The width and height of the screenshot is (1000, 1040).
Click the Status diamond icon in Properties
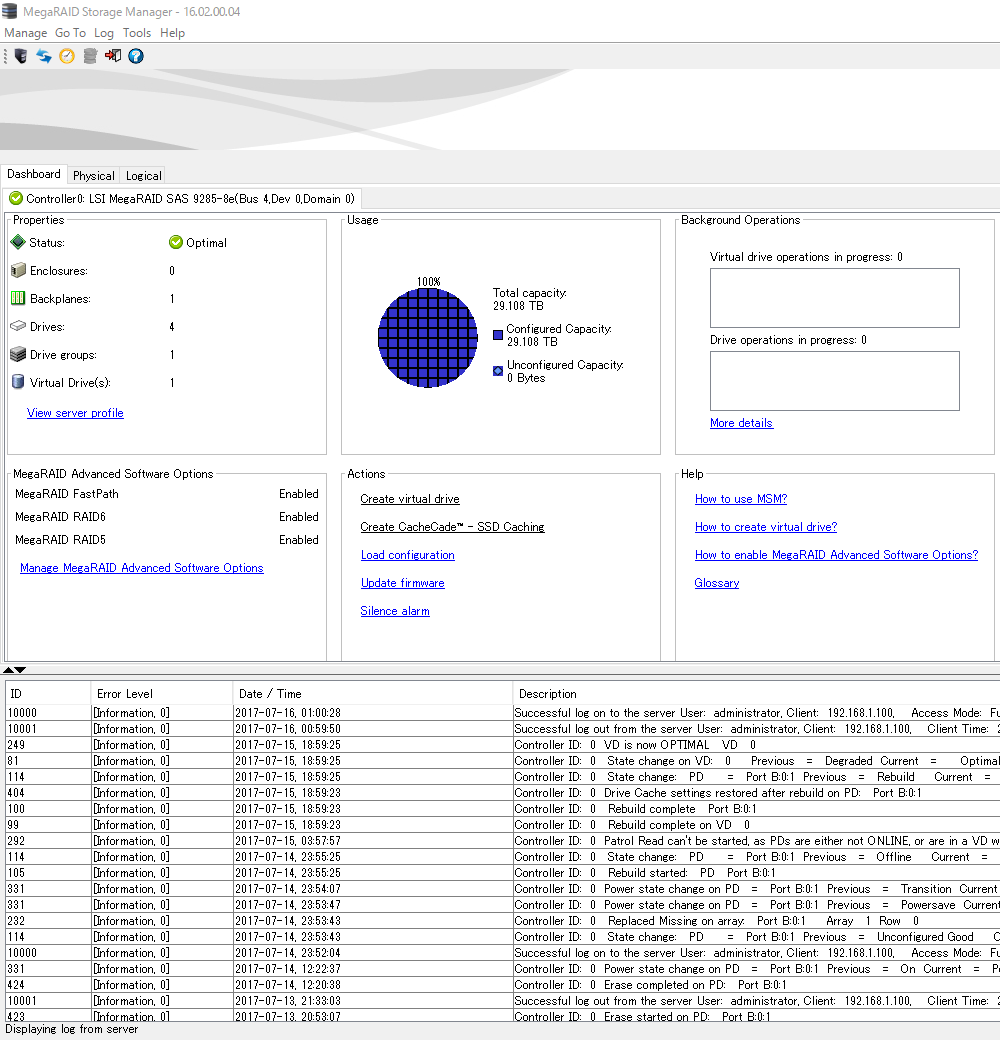[18, 242]
